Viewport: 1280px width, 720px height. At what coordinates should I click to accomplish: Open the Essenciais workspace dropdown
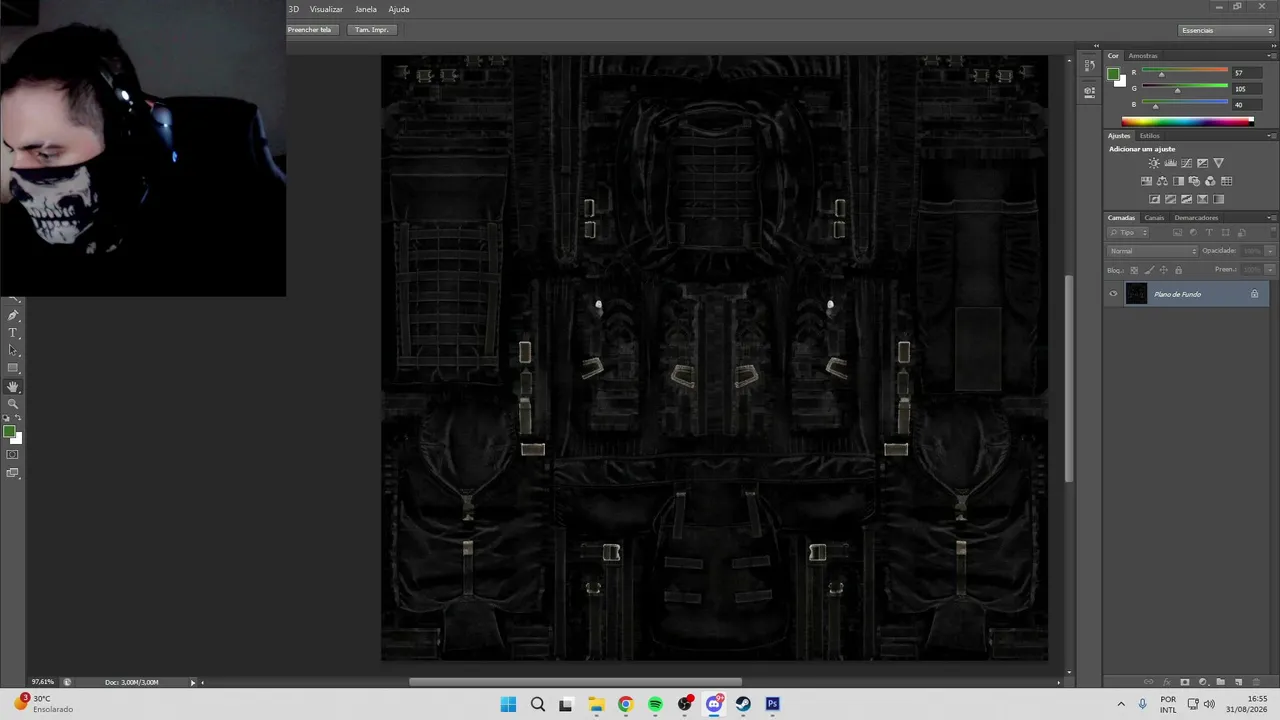[1226, 30]
